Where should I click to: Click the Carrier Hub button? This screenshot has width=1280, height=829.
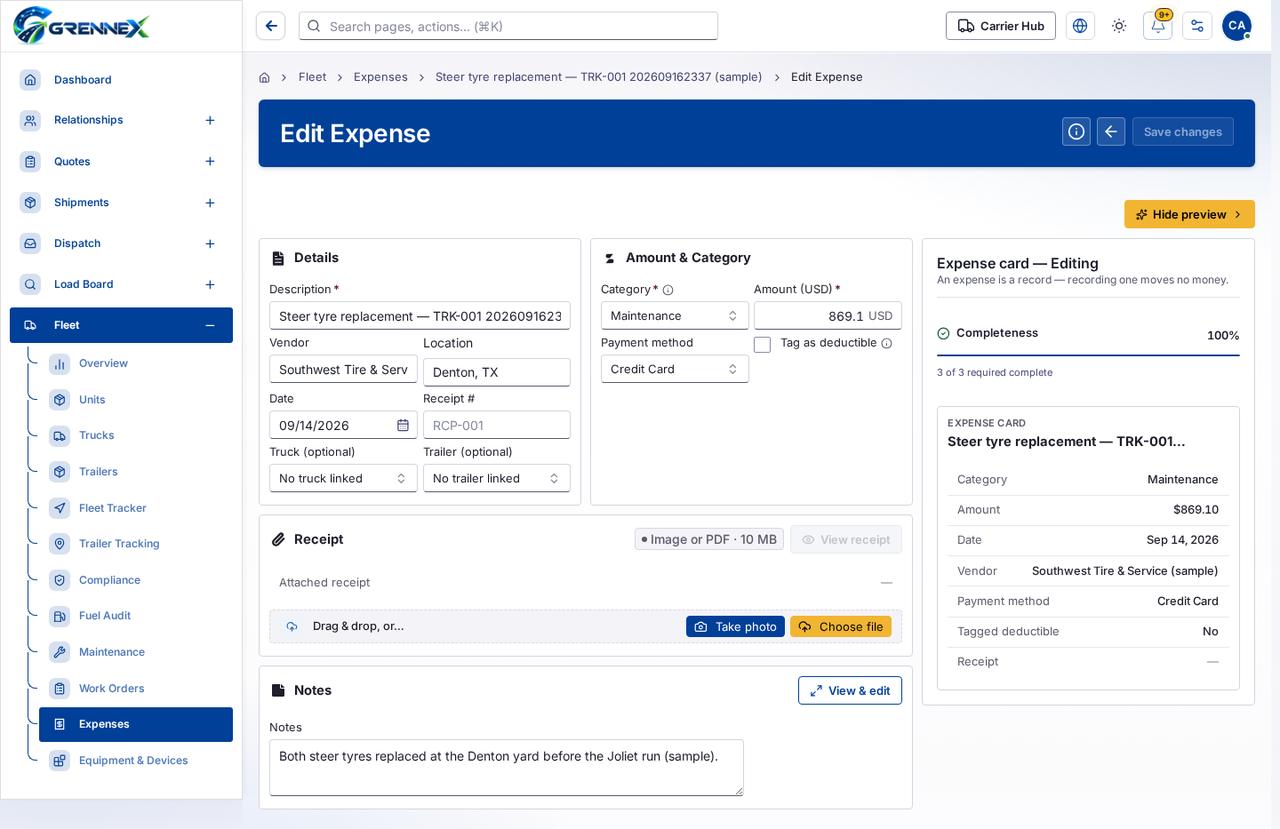[x=1001, y=26]
